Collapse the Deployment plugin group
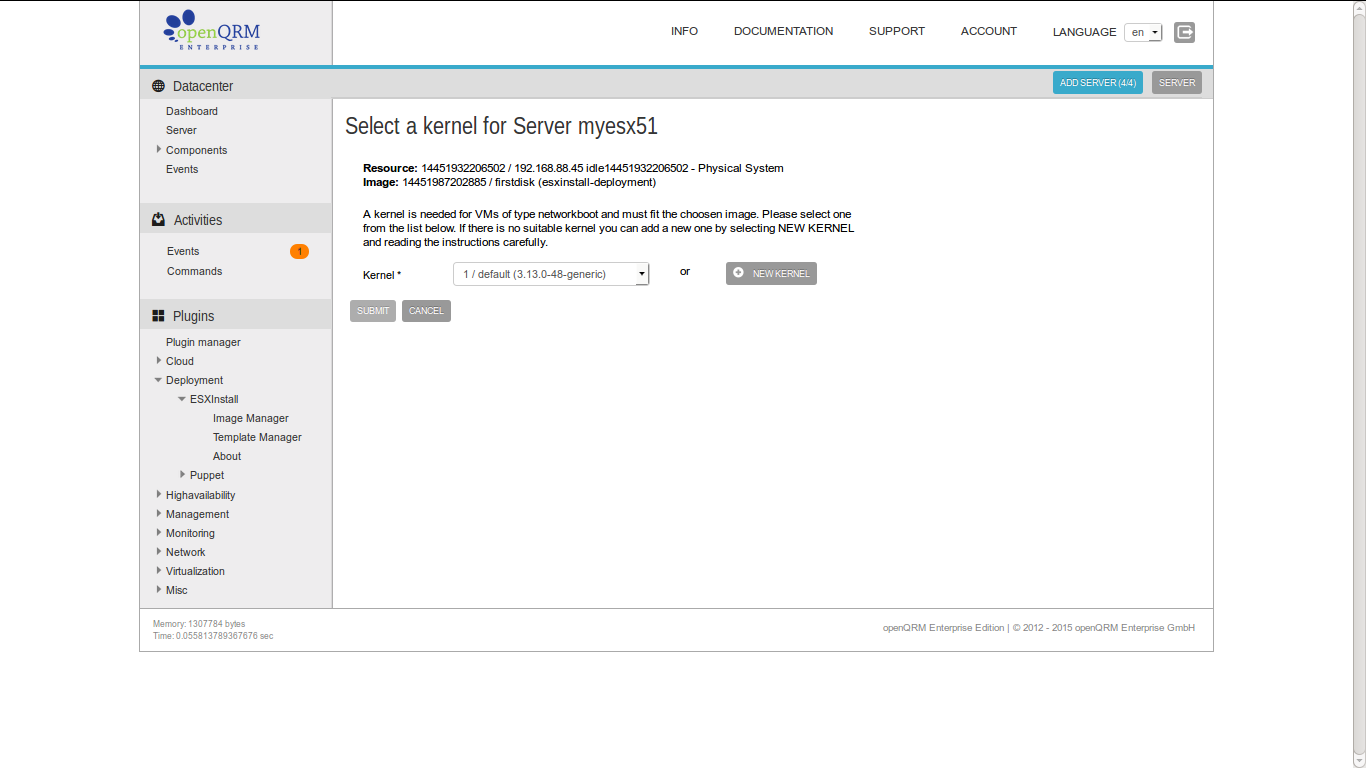The height and width of the screenshot is (768, 1366). tap(158, 380)
